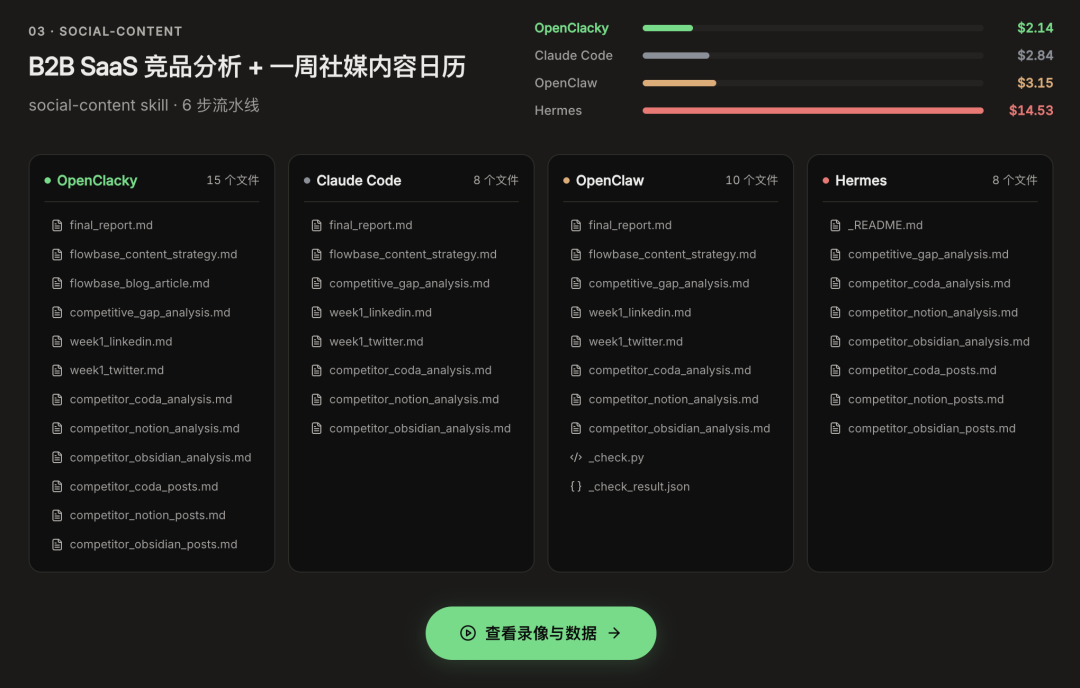Click the gray Claude Code cost bar
The width and height of the screenshot is (1080, 688).
tap(676, 56)
